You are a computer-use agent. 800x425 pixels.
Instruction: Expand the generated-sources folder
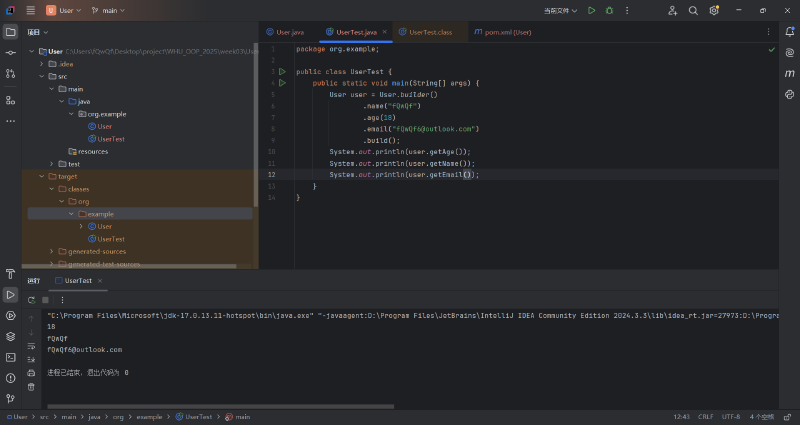(x=52, y=252)
